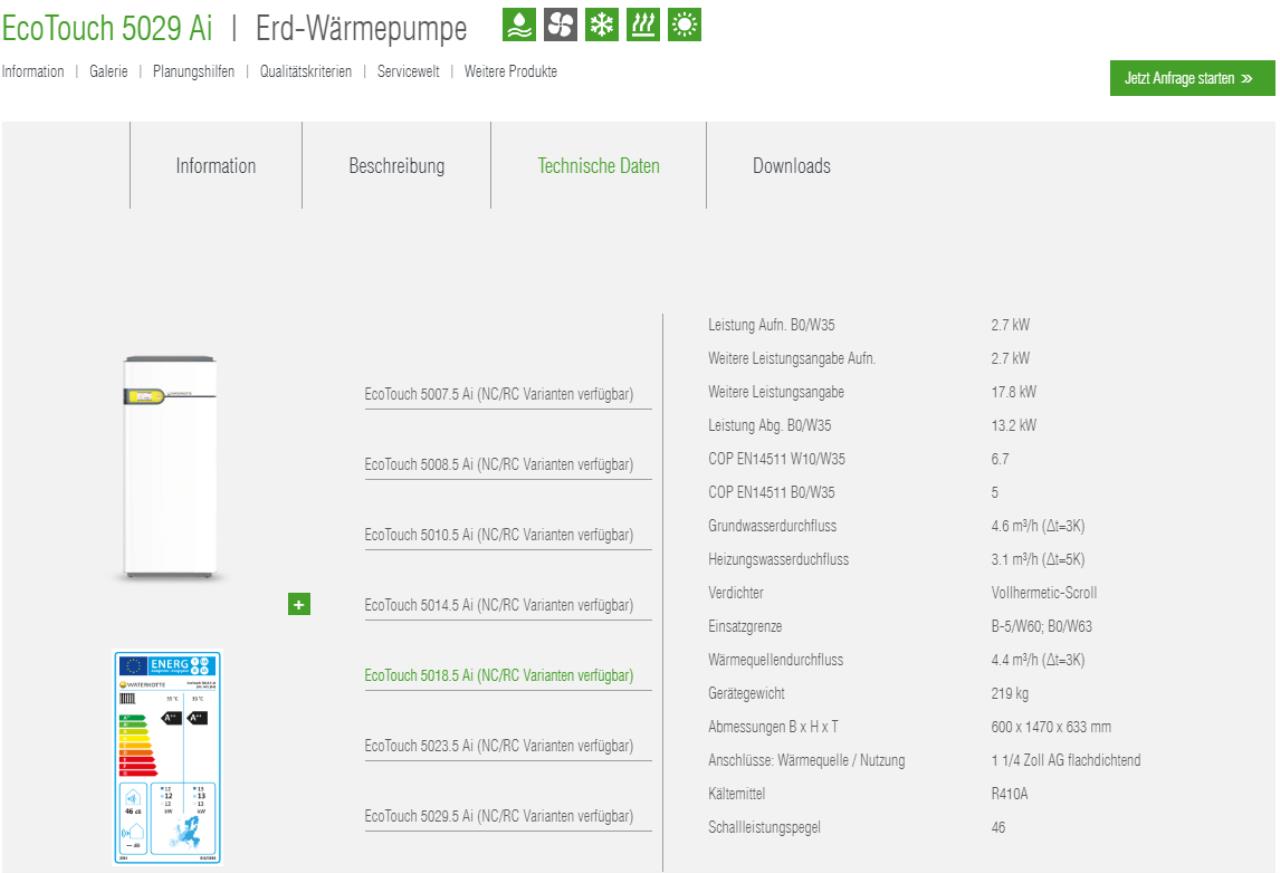Open the energy label thumbnail

(165, 757)
